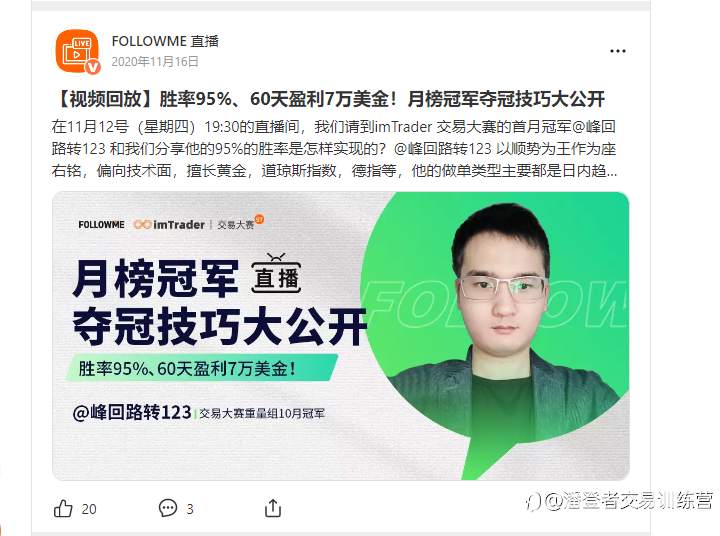The image size is (720, 536).
Task: Click the comment count 3
Action: point(190,509)
